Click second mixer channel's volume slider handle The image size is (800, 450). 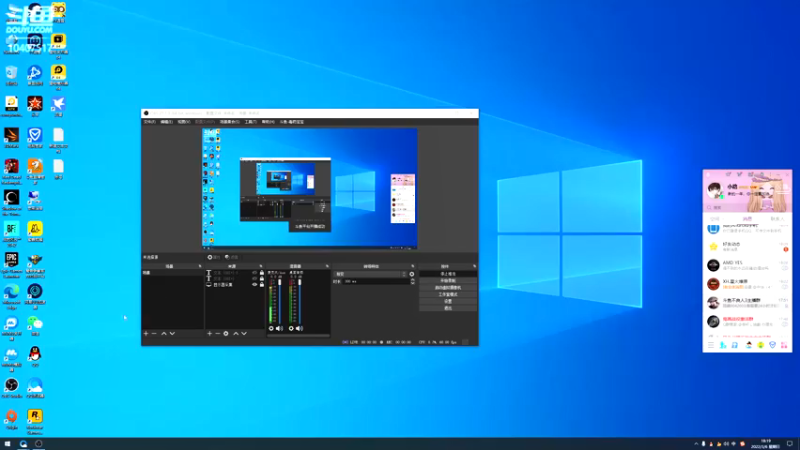point(299,283)
